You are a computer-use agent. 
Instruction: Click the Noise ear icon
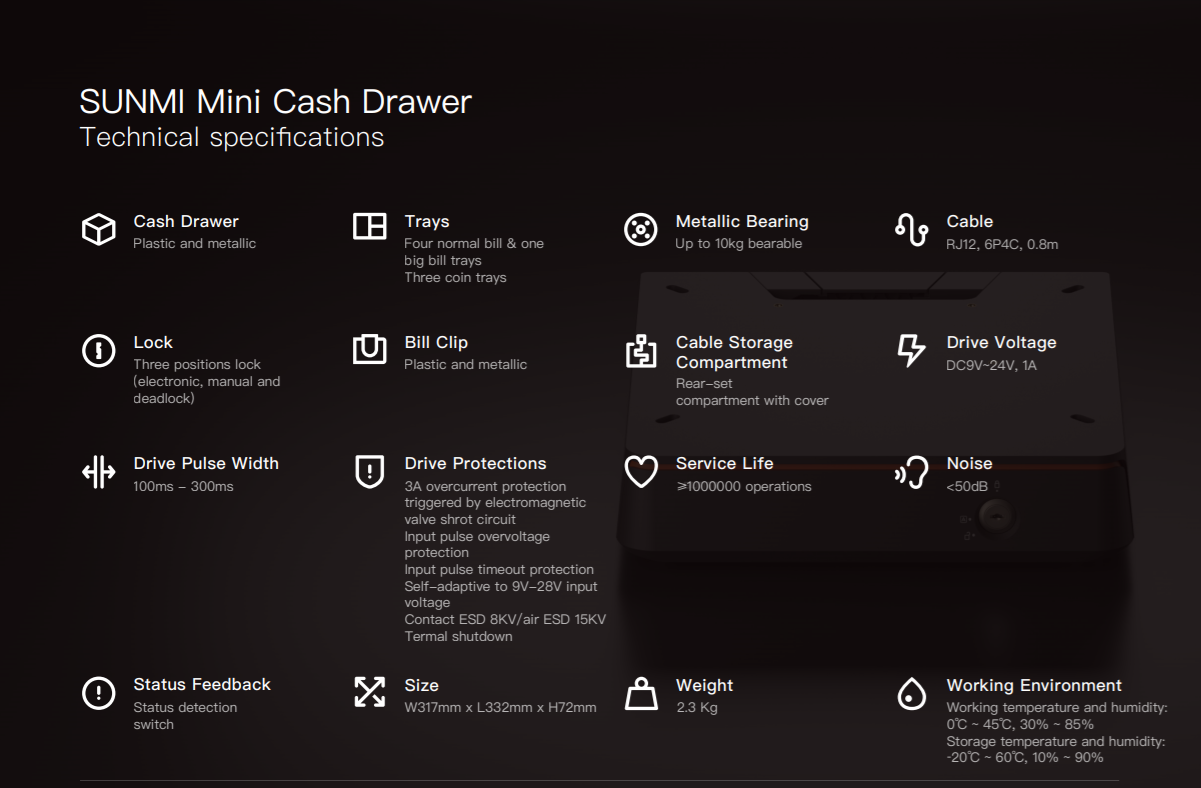(x=911, y=472)
